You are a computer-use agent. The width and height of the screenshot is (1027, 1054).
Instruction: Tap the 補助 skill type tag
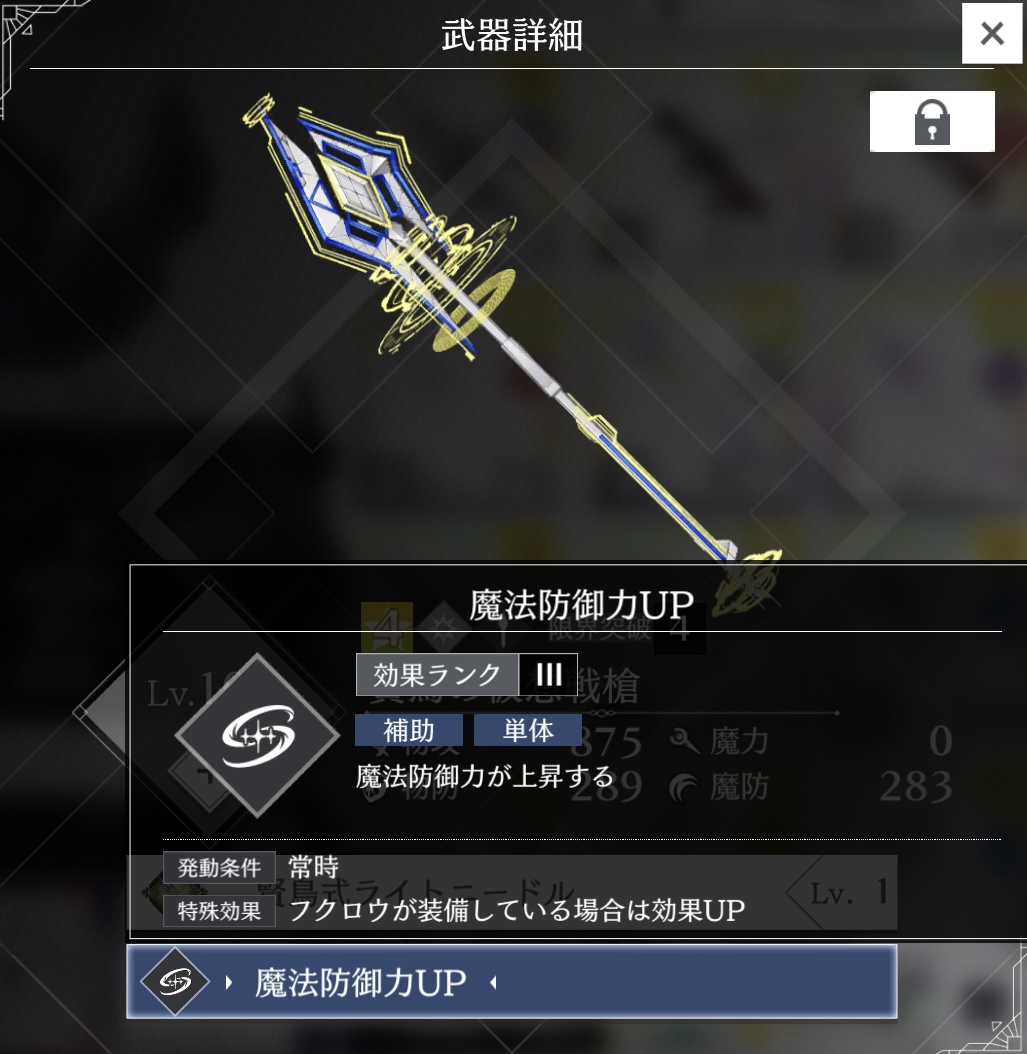(409, 730)
